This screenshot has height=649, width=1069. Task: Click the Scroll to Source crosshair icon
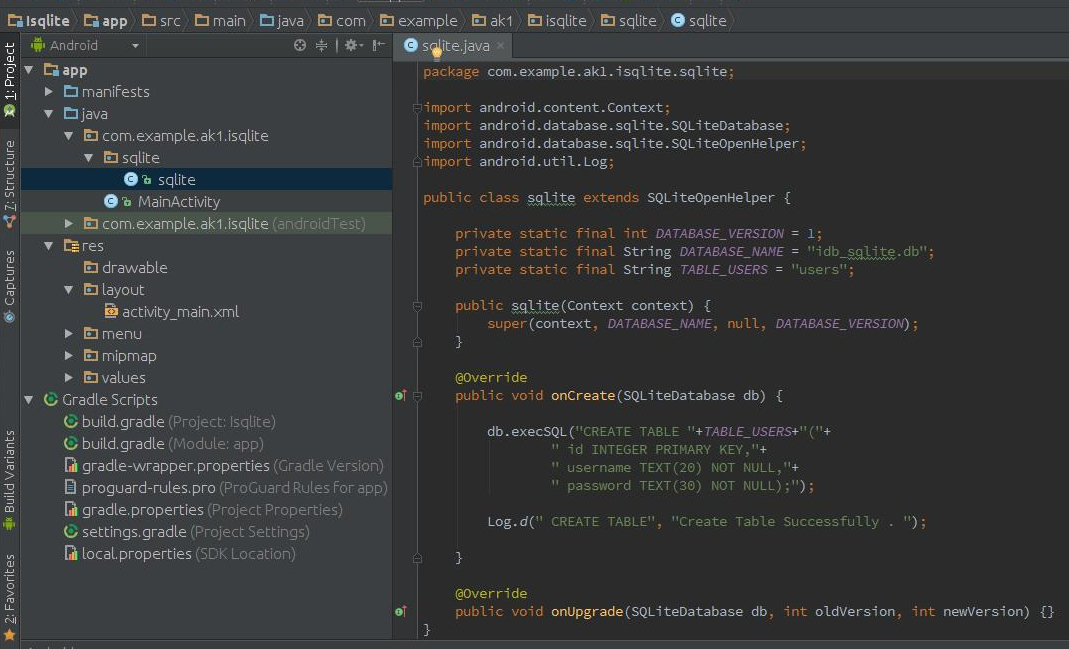point(299,45)
